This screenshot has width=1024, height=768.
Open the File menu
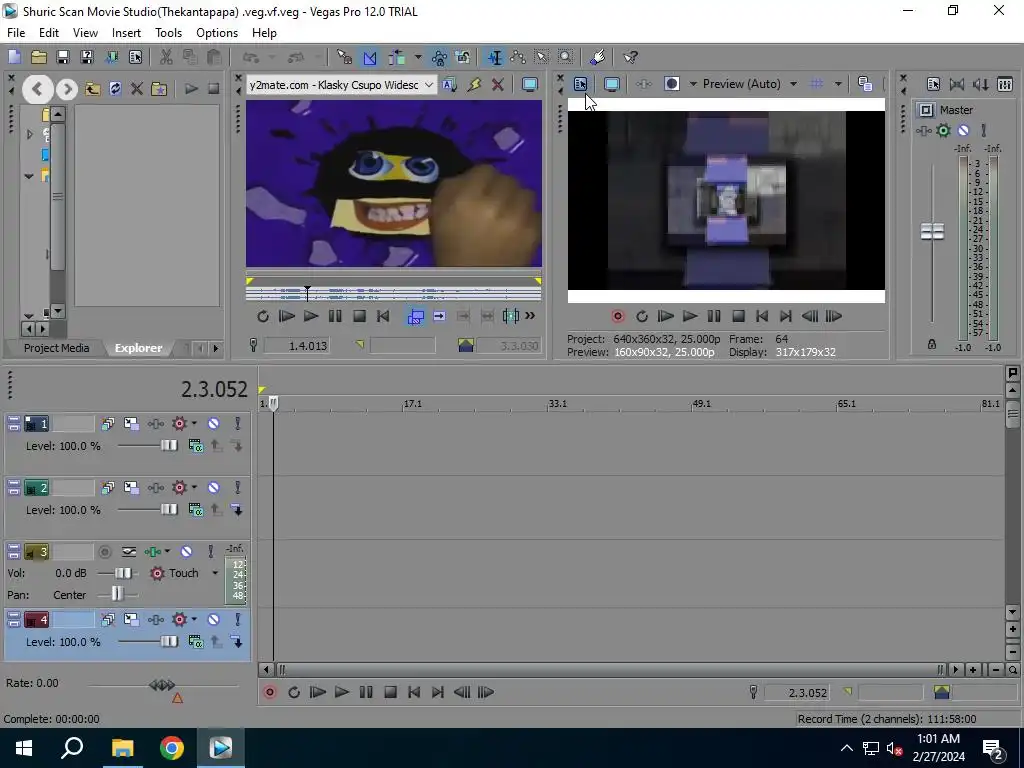16,33
